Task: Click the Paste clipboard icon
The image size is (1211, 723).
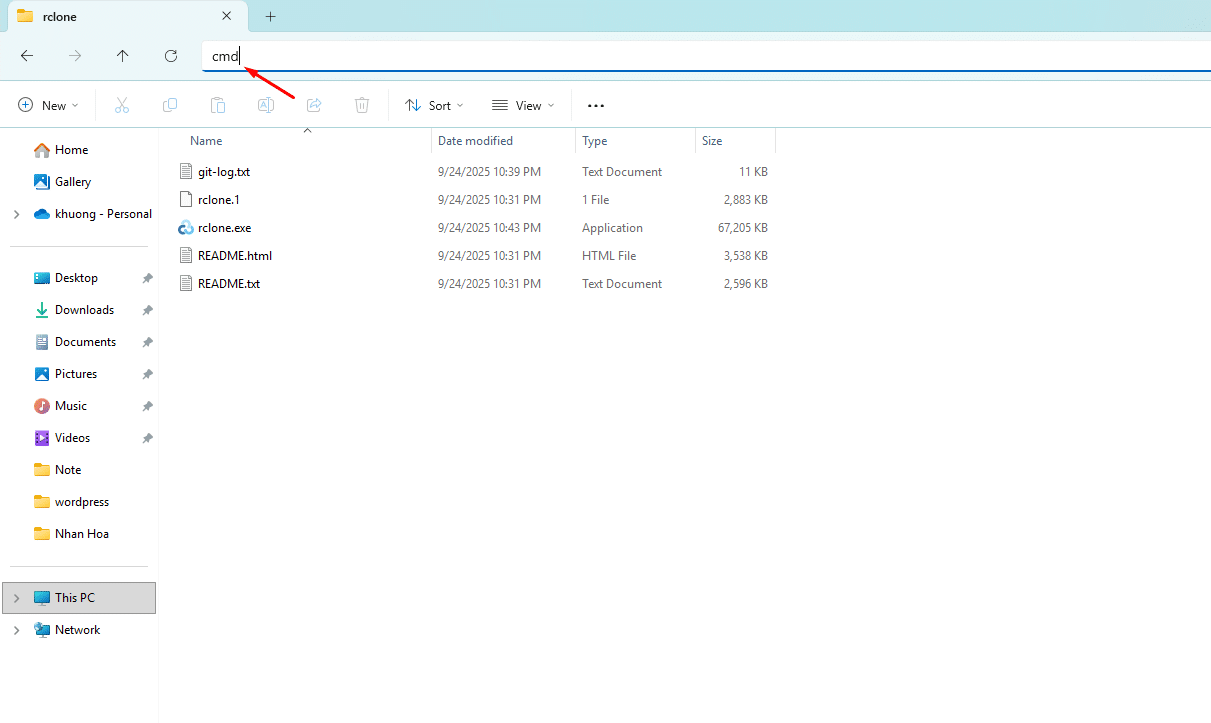Action: tap(218, 105)
